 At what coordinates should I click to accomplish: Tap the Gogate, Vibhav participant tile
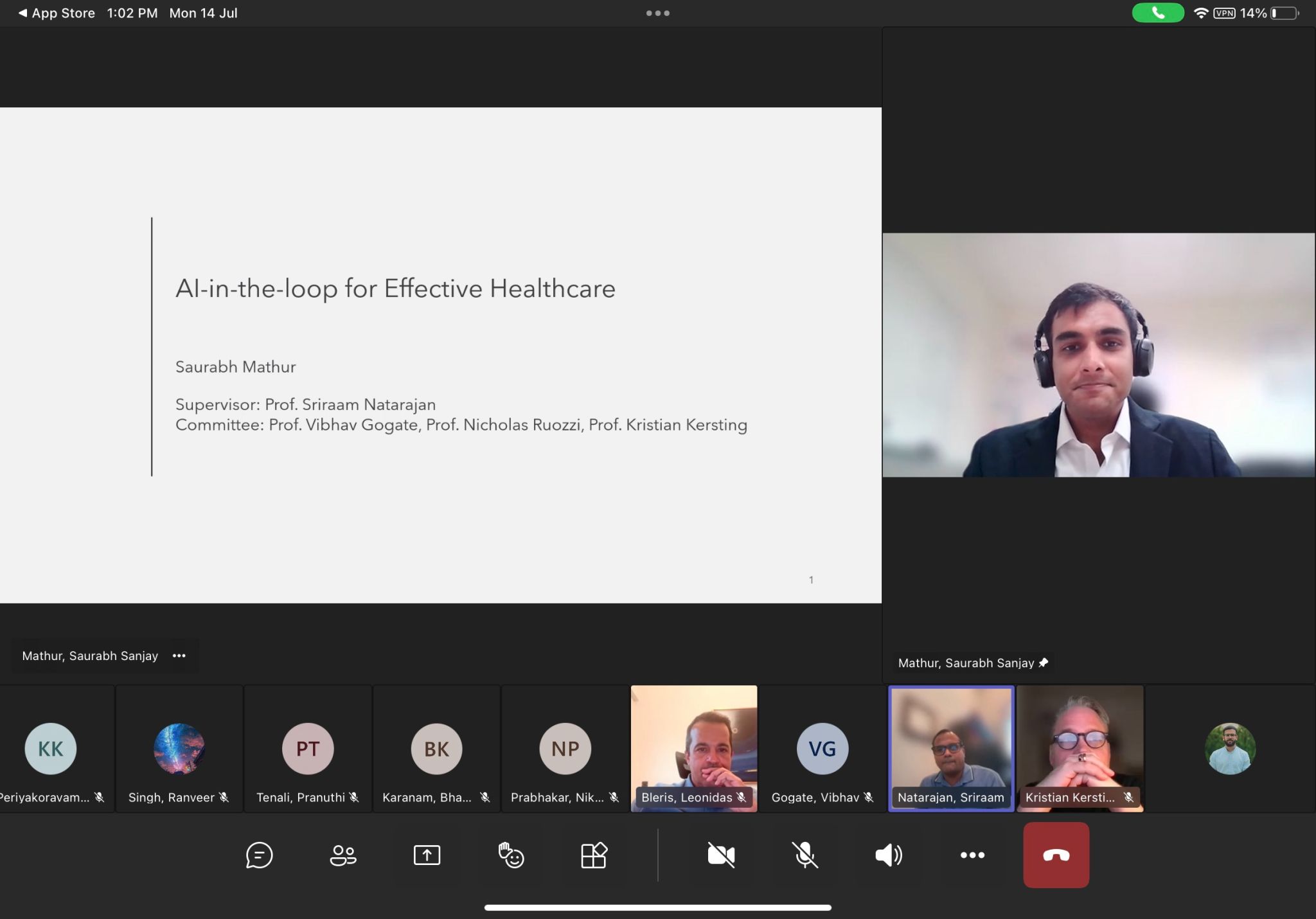(x=822, y=749)
